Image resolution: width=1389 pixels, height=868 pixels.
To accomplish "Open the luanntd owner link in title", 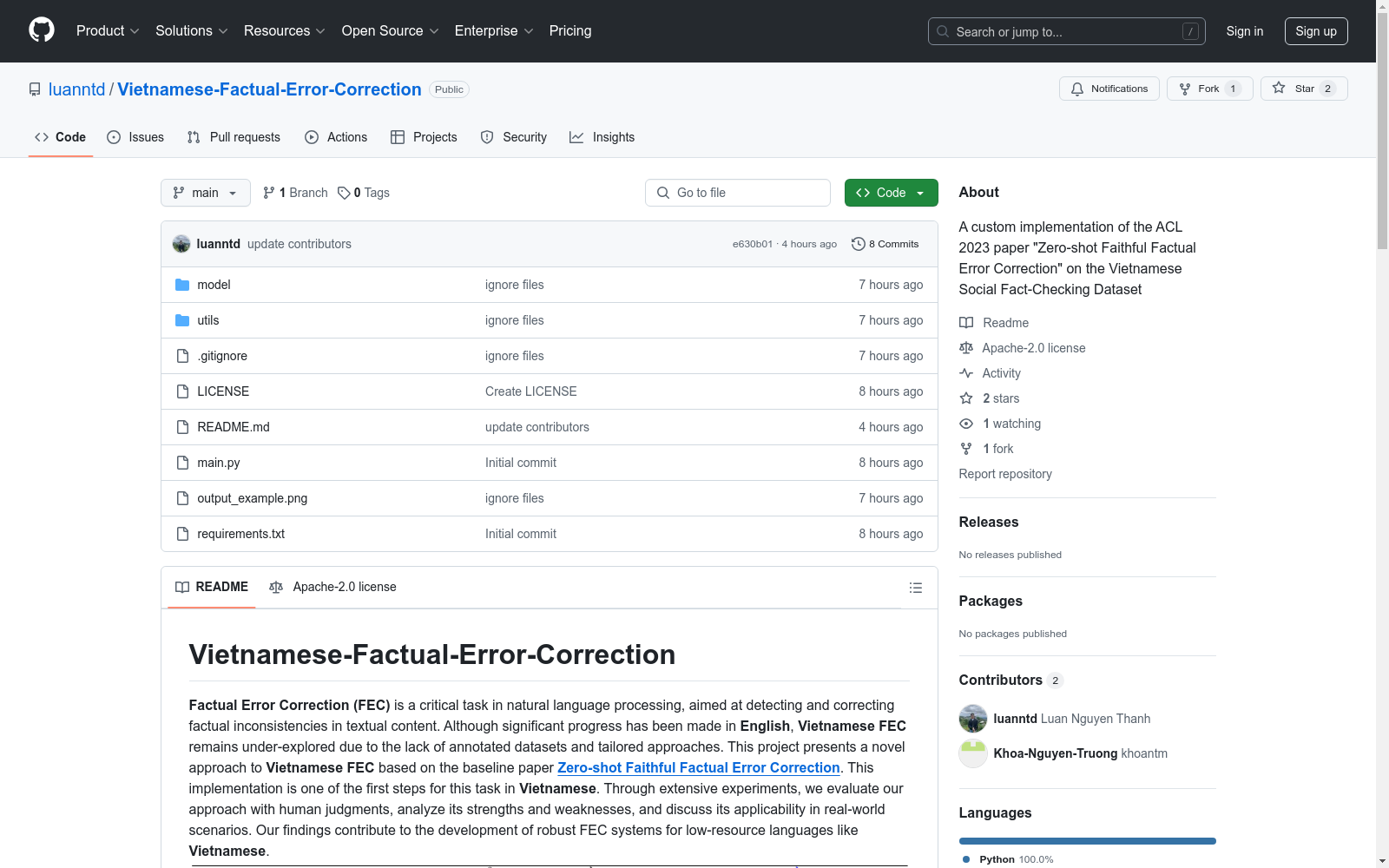I will pos(76,89).
